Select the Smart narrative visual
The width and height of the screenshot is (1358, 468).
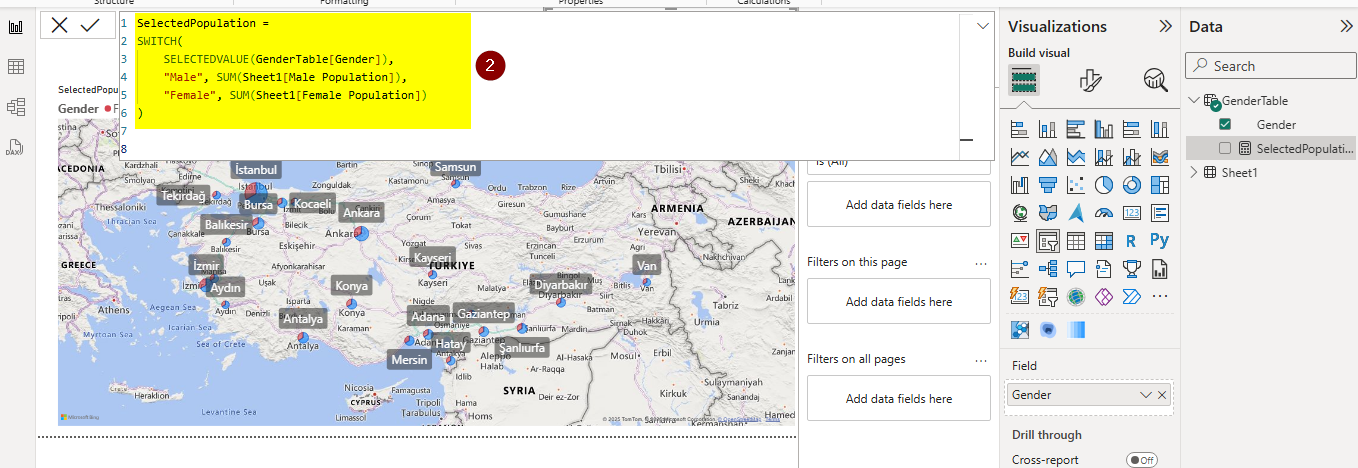click(1104, 269)
